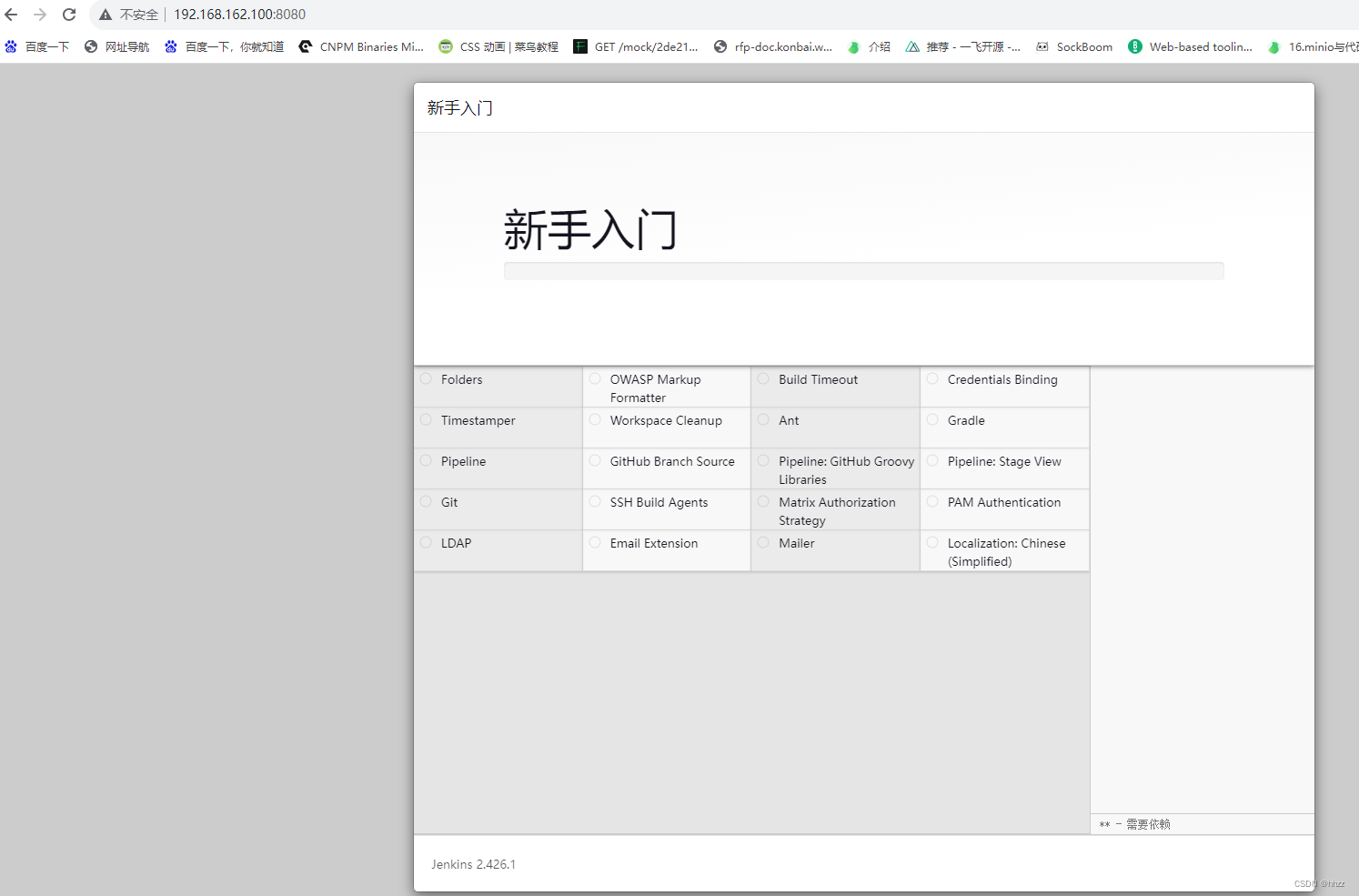
Task: Click the Pipeline: Stage View status circle
Action: click(x=932, y=460)
